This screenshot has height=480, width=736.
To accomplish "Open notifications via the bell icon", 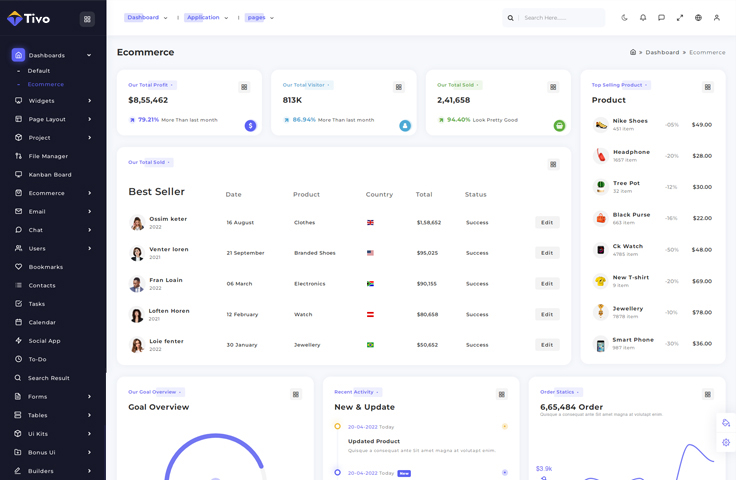I will click(x=643, y=18).
